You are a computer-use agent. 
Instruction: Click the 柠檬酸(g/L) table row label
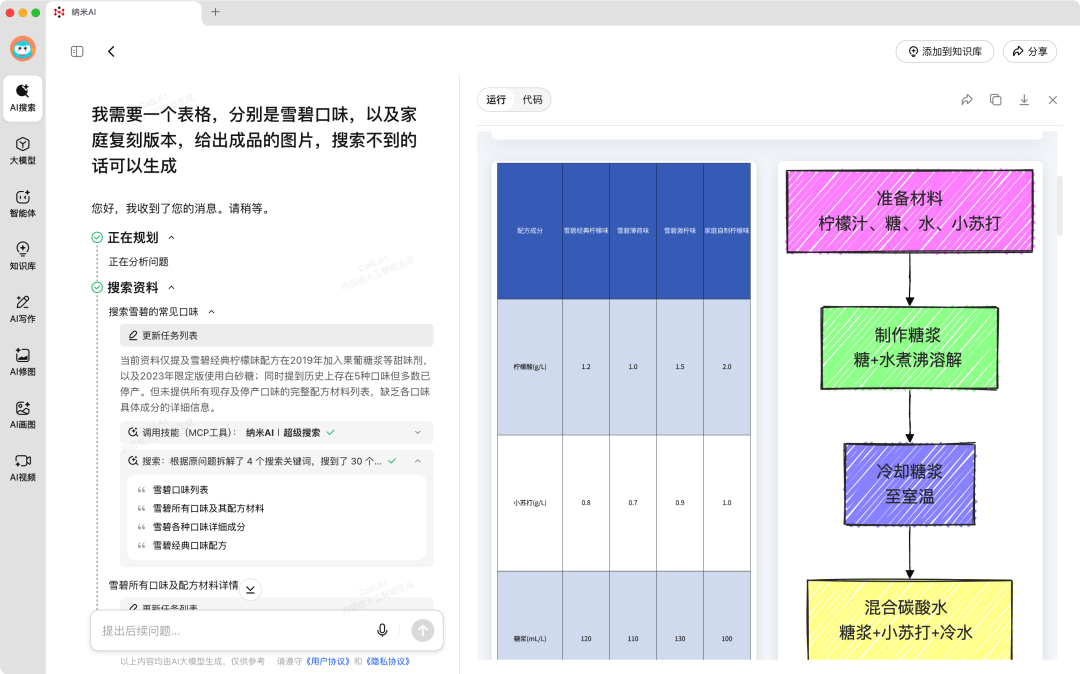coord(530,367)
